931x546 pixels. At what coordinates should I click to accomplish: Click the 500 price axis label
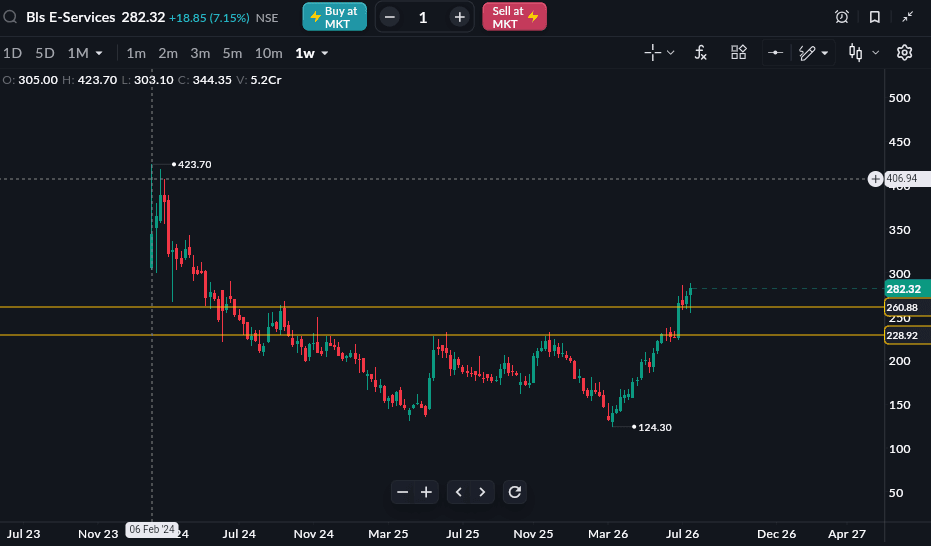(x=900, y=98)
